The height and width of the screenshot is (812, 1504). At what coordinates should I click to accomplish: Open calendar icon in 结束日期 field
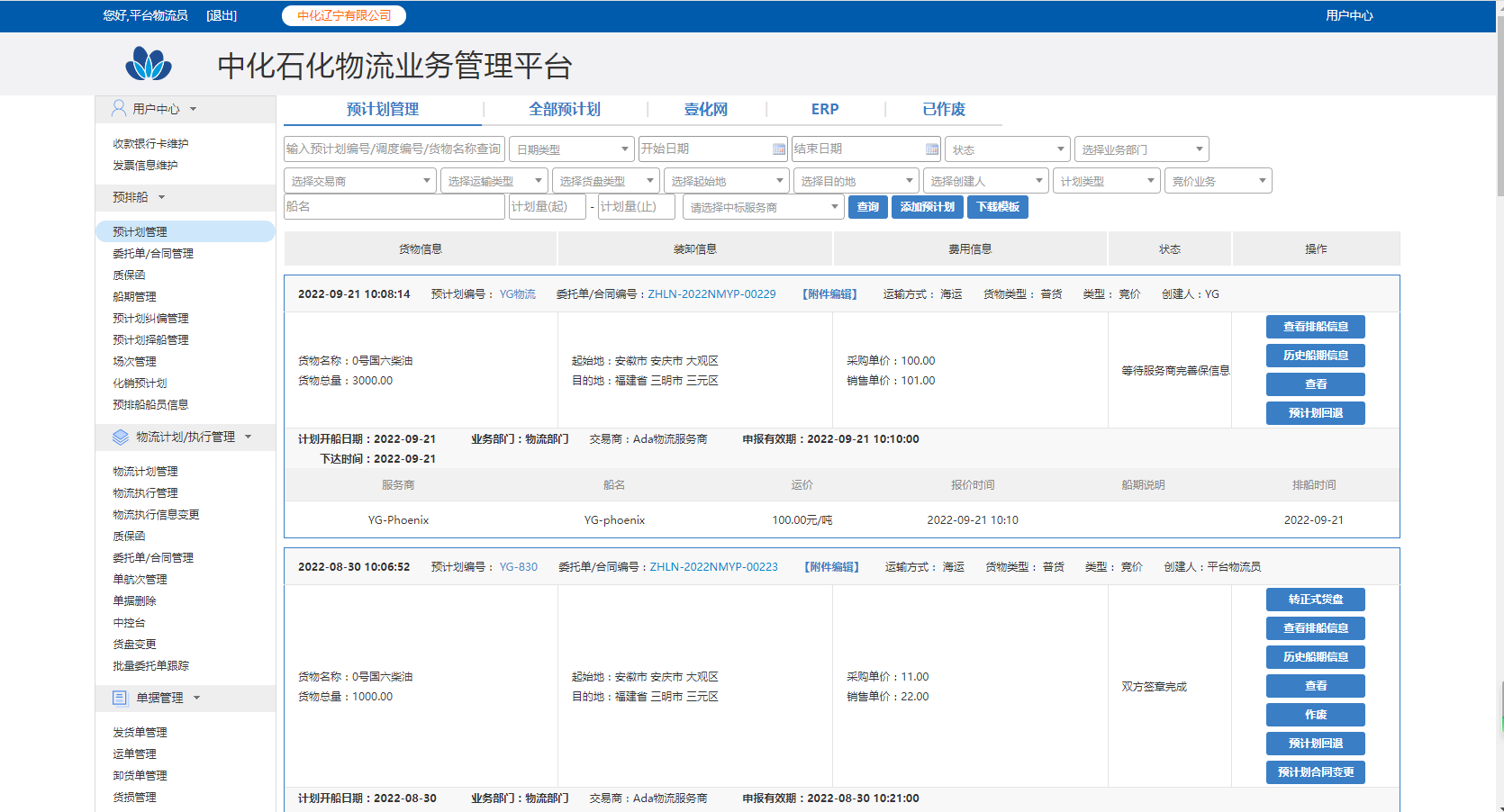point(932,149)
